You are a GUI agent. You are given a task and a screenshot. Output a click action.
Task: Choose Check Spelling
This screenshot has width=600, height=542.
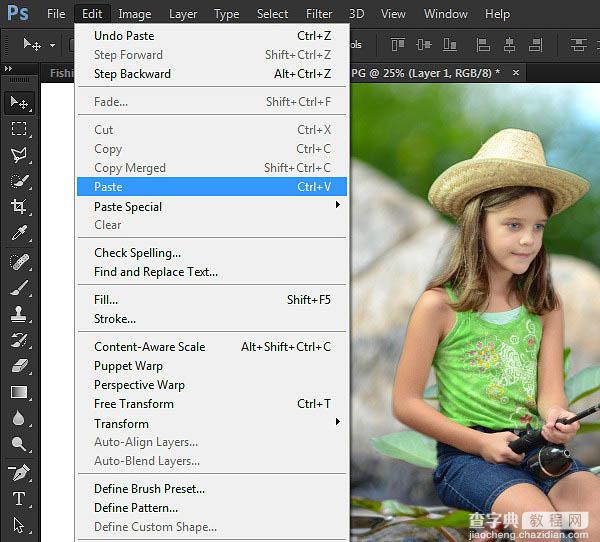[212, 253]
